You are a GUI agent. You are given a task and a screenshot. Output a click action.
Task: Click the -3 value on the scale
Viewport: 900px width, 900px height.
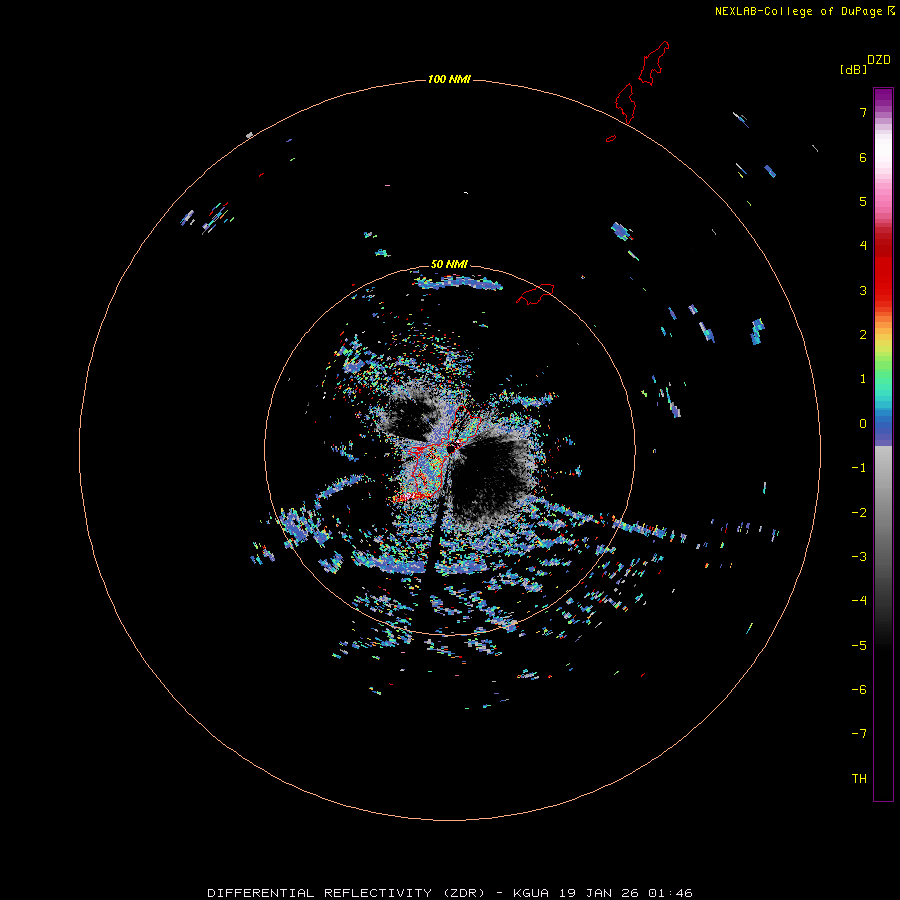point(859,557)
